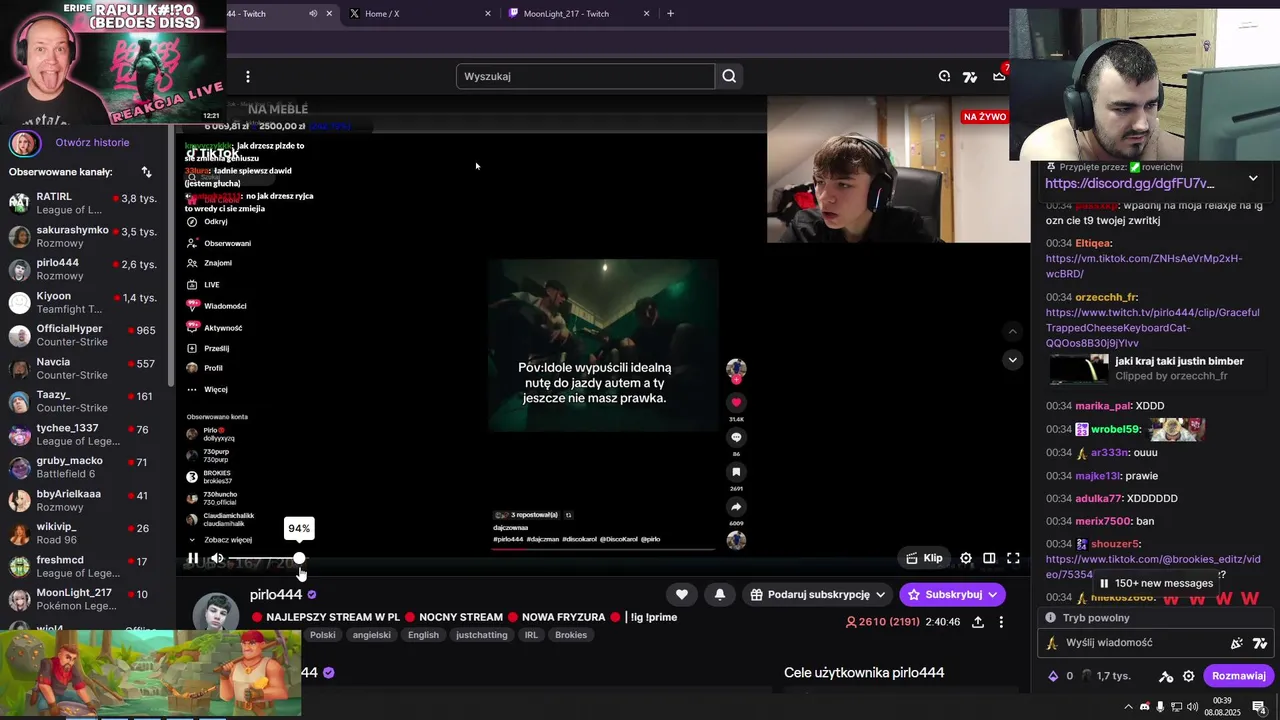Open Obserwowani in TikTok sidebar
1280x720 pixels.
click(x=219, y=243)
